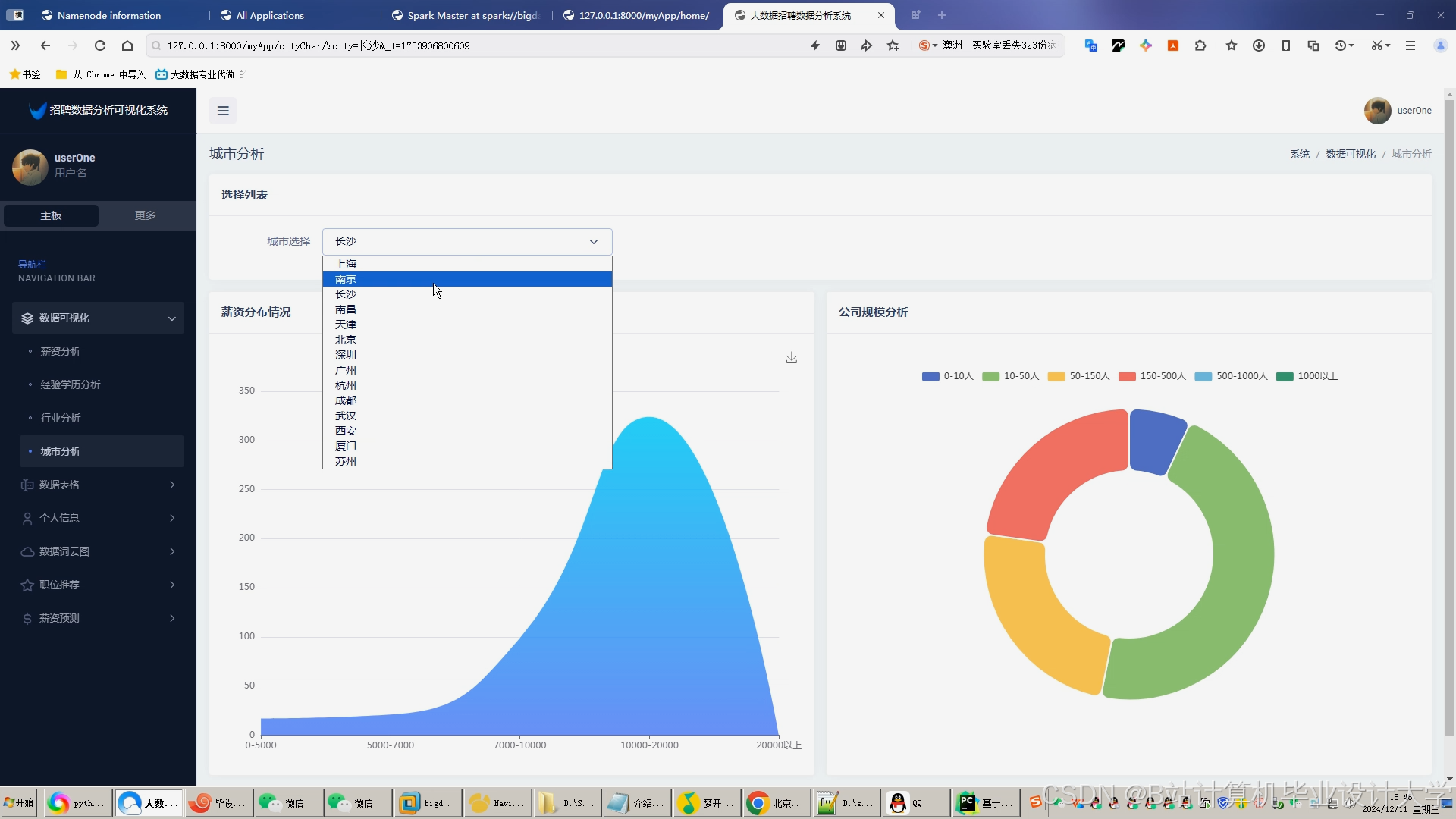Click the 职位推荐 star icon
The width and height of the screenshot is (1456, 819).
pyautogui.click(x=27, y=585)
